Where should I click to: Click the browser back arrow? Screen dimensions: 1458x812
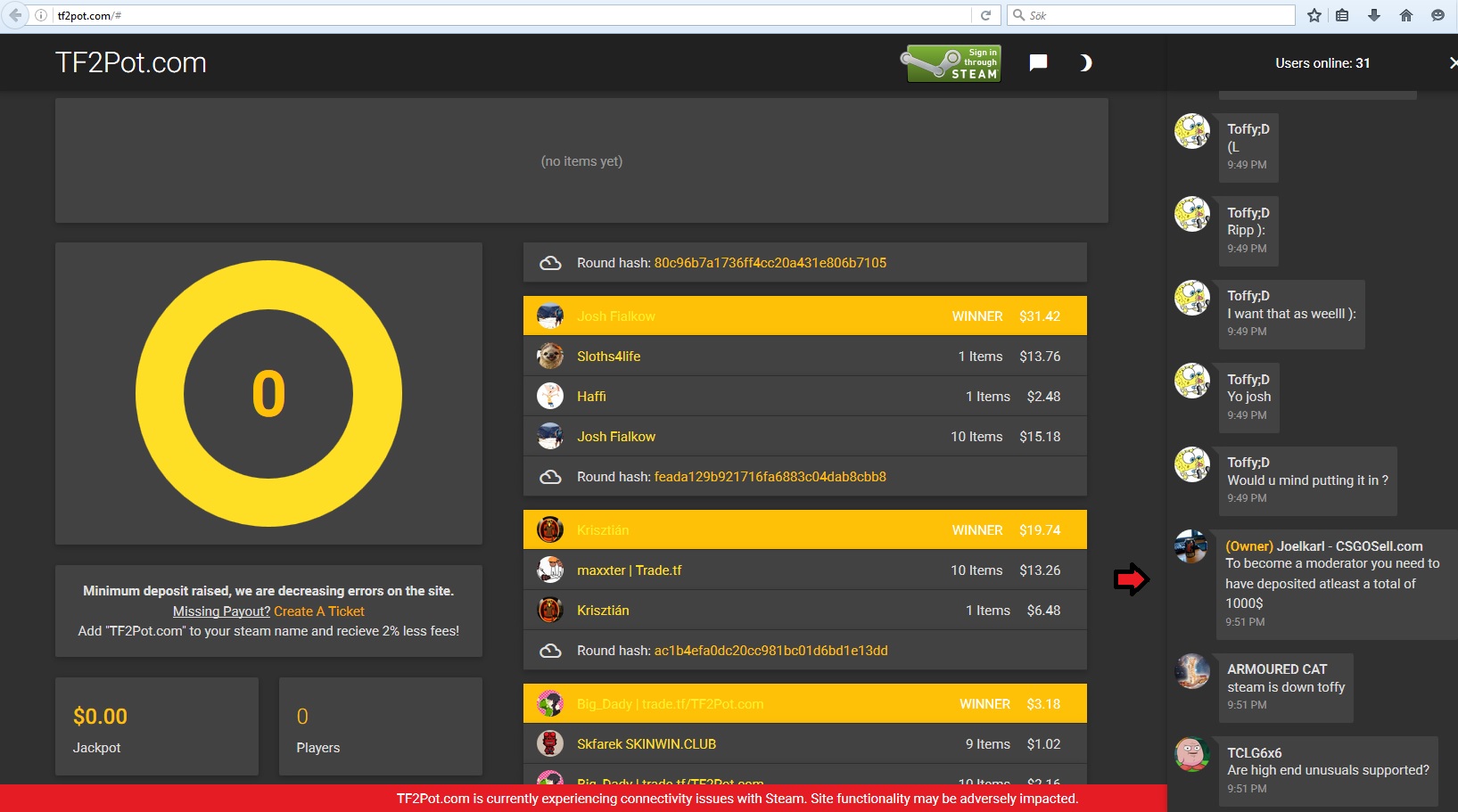click(15, 15)
